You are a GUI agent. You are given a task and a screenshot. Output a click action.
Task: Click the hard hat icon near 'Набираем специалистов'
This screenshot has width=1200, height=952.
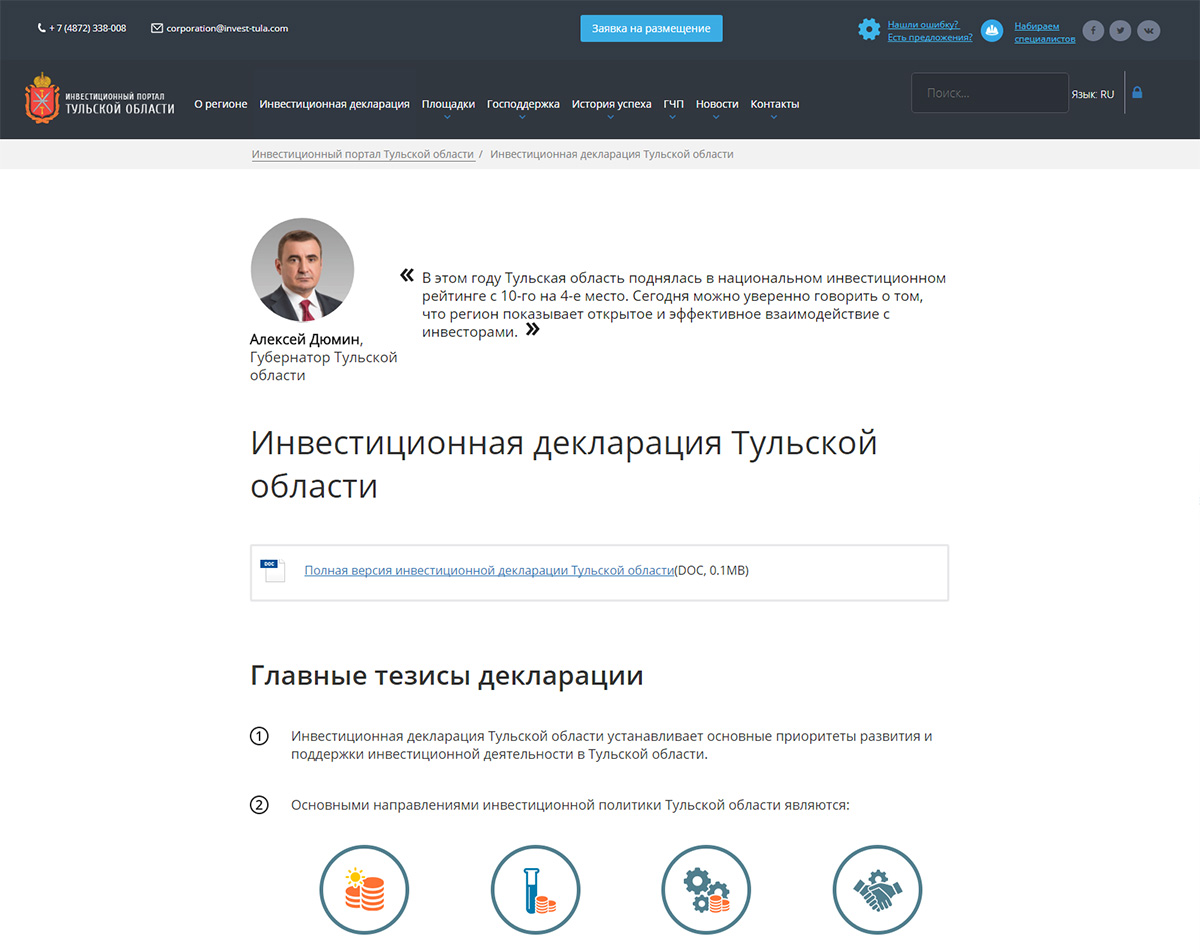(992, 31)
